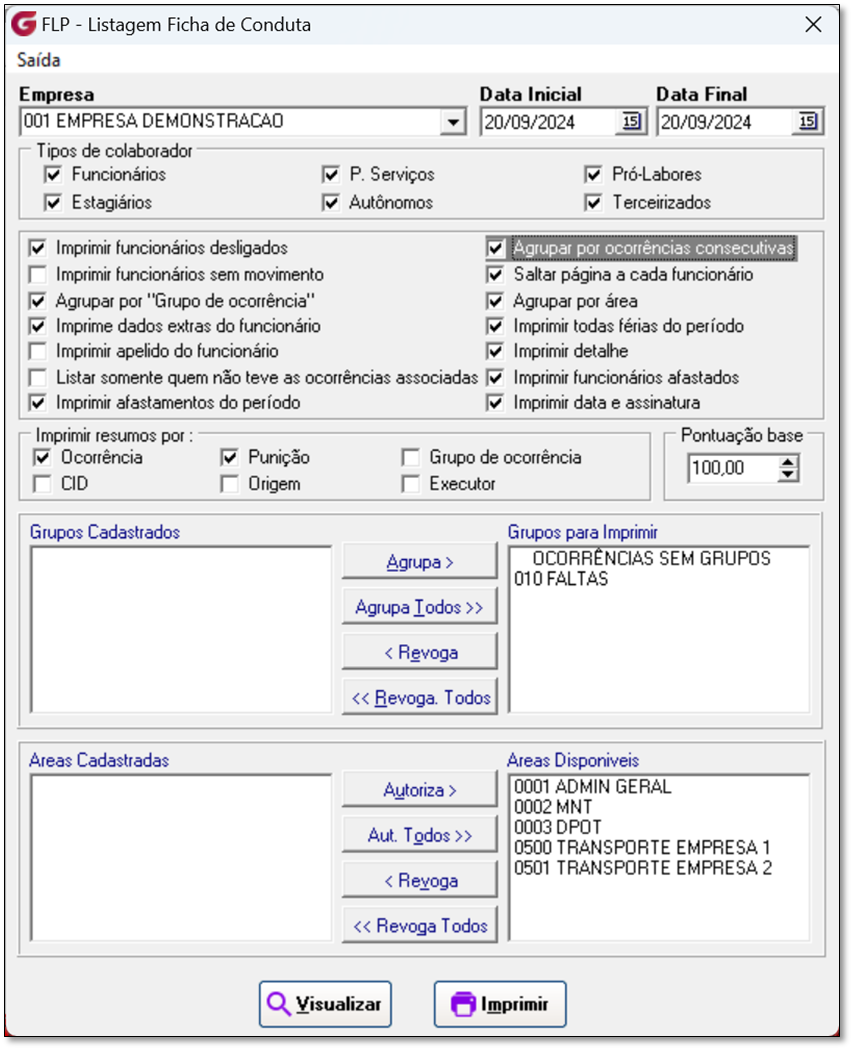Enable Imprimir funcionários sem movimento

point(37,275)
